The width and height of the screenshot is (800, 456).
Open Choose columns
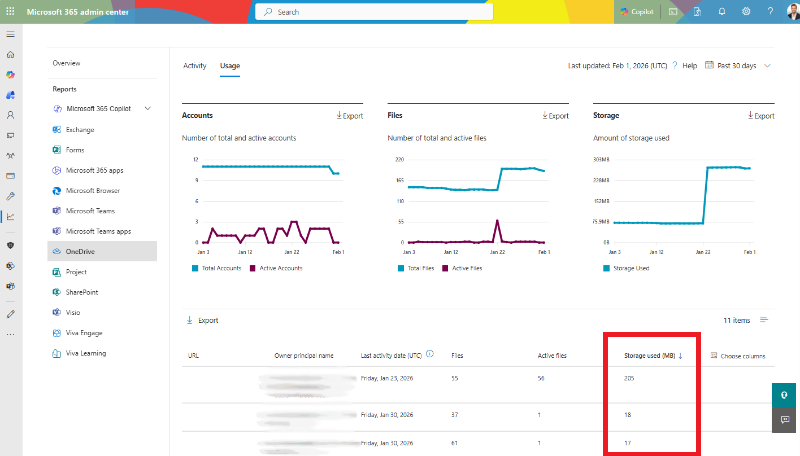pyautogui.click(x=738, y=356)
